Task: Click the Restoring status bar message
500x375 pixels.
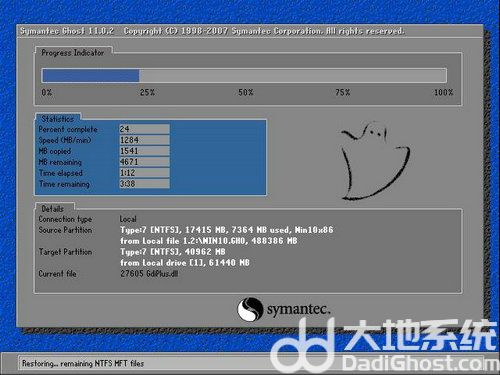Action: [83, 363]
